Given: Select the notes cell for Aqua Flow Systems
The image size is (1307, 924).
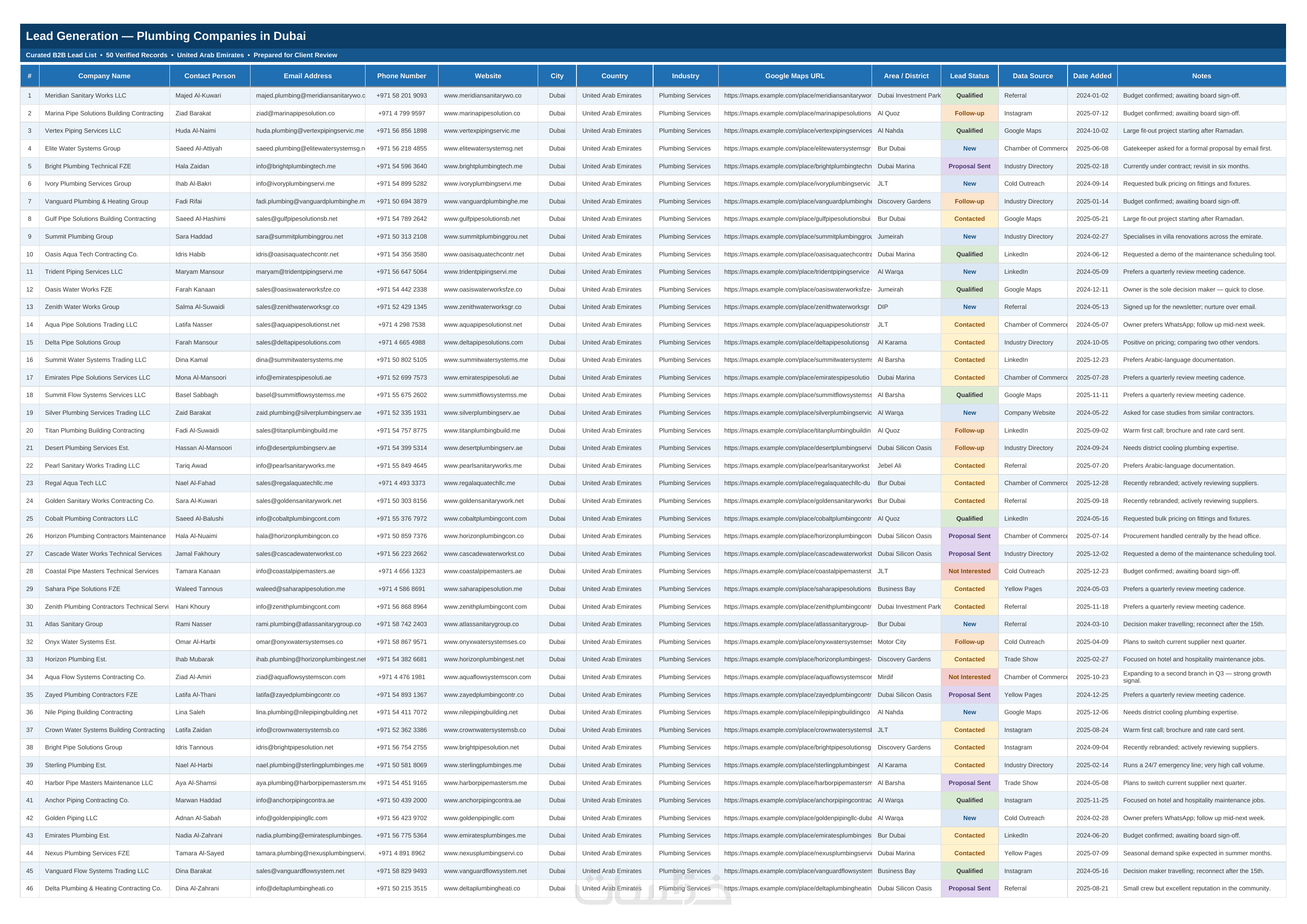Looking at the screenshot, I should click(x=1201, y=677).
